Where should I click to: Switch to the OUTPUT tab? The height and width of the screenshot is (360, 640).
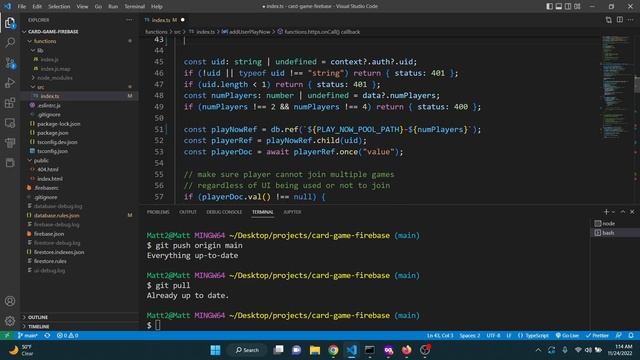coord(188,212)
